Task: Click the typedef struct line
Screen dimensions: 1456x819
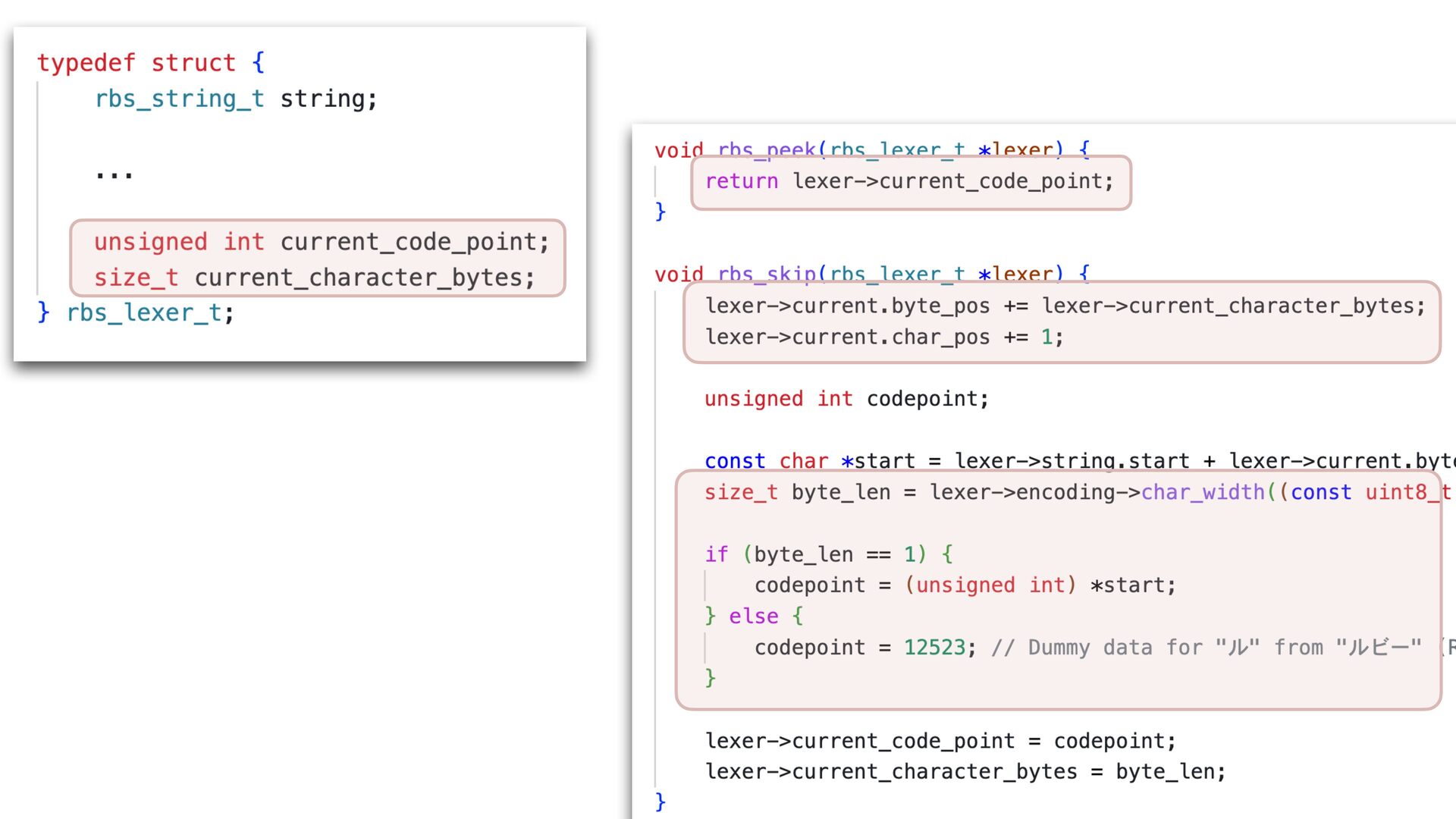Action: coord(151,63)
